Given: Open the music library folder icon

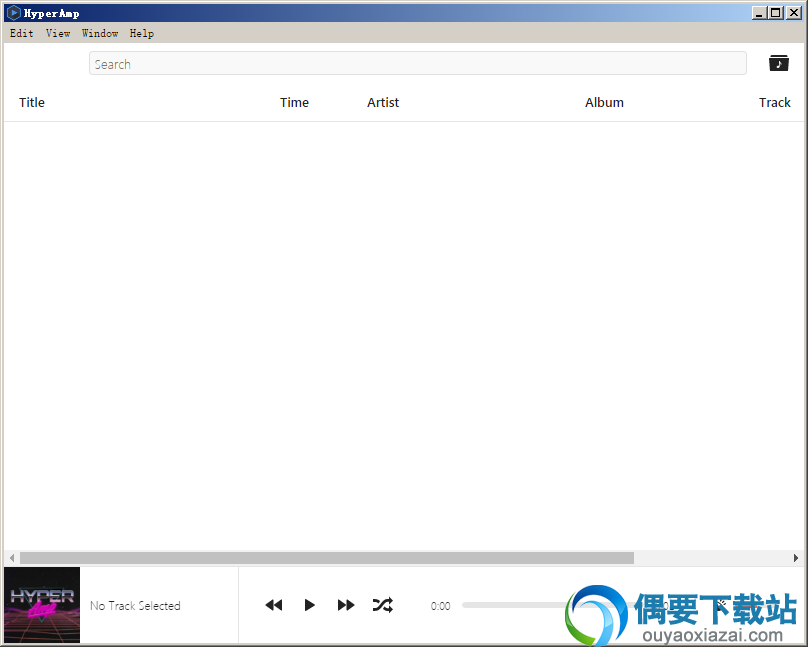Looking at the screenshot, I should click(x=779, y=63).
